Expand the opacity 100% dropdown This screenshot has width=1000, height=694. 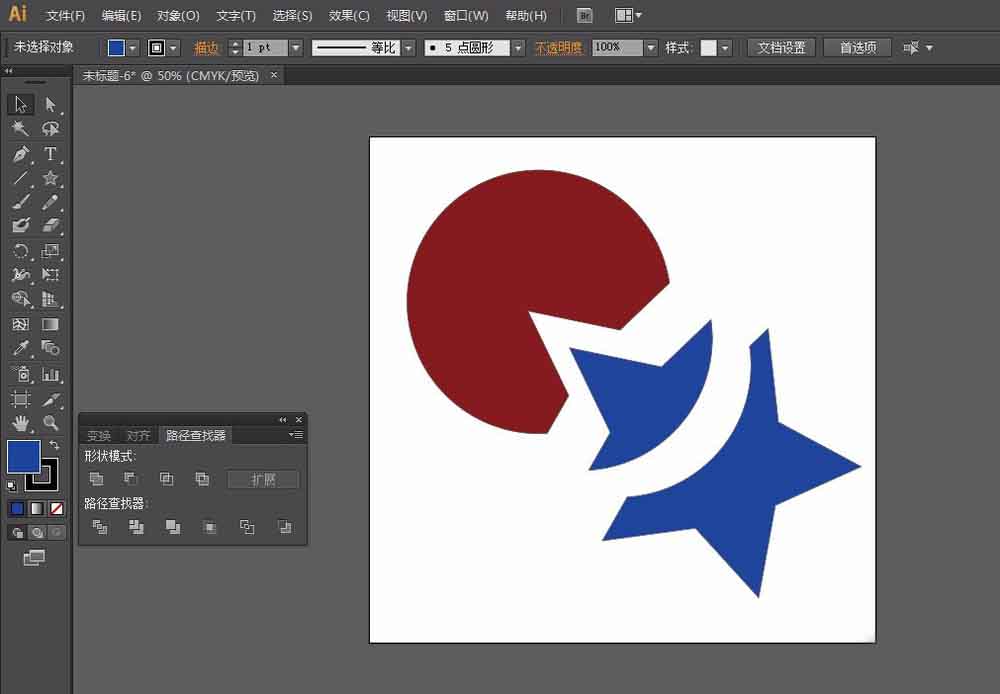pyautogui.click(x=651, y=48)
